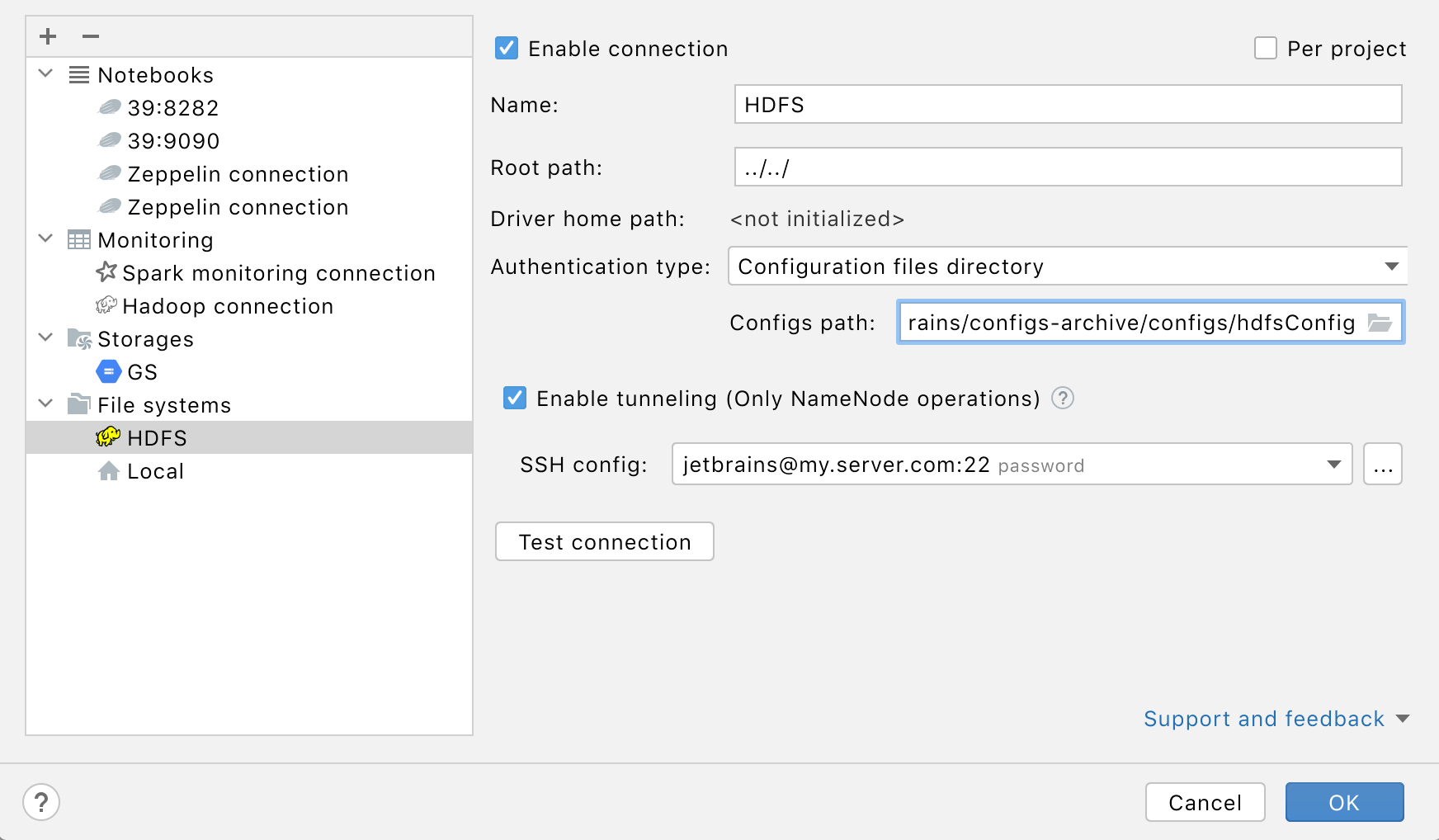Click the Test connection button
Viewport: 1439px width, 840px height.
(604, 541)
